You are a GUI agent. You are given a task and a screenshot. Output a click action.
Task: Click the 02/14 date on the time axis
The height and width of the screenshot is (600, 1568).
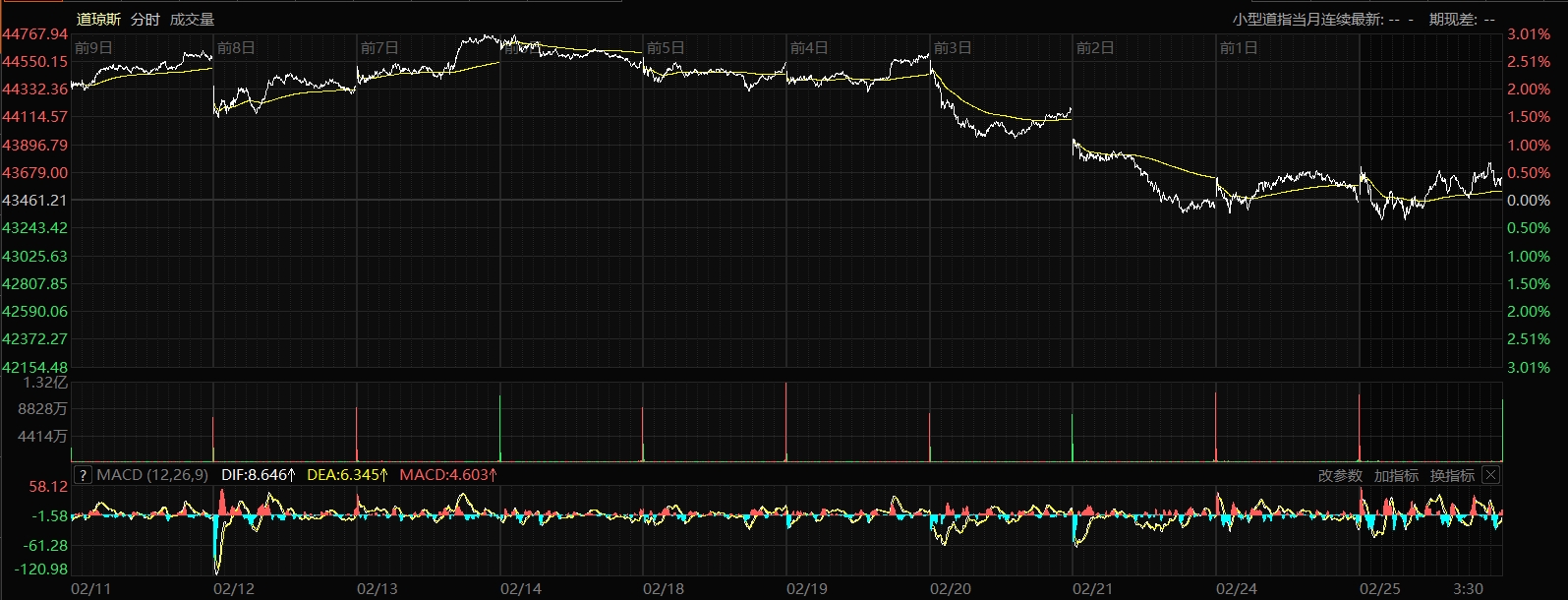pyautogui.click(x=521, y=588)
